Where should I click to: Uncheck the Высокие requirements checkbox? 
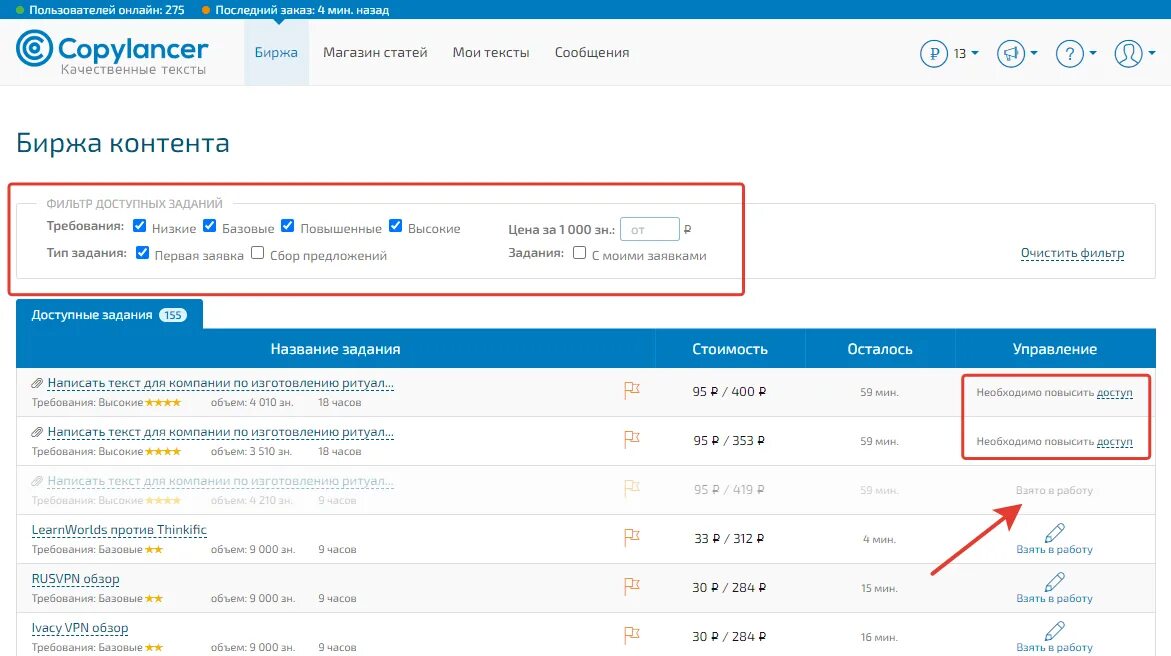[x=396, y=226]
